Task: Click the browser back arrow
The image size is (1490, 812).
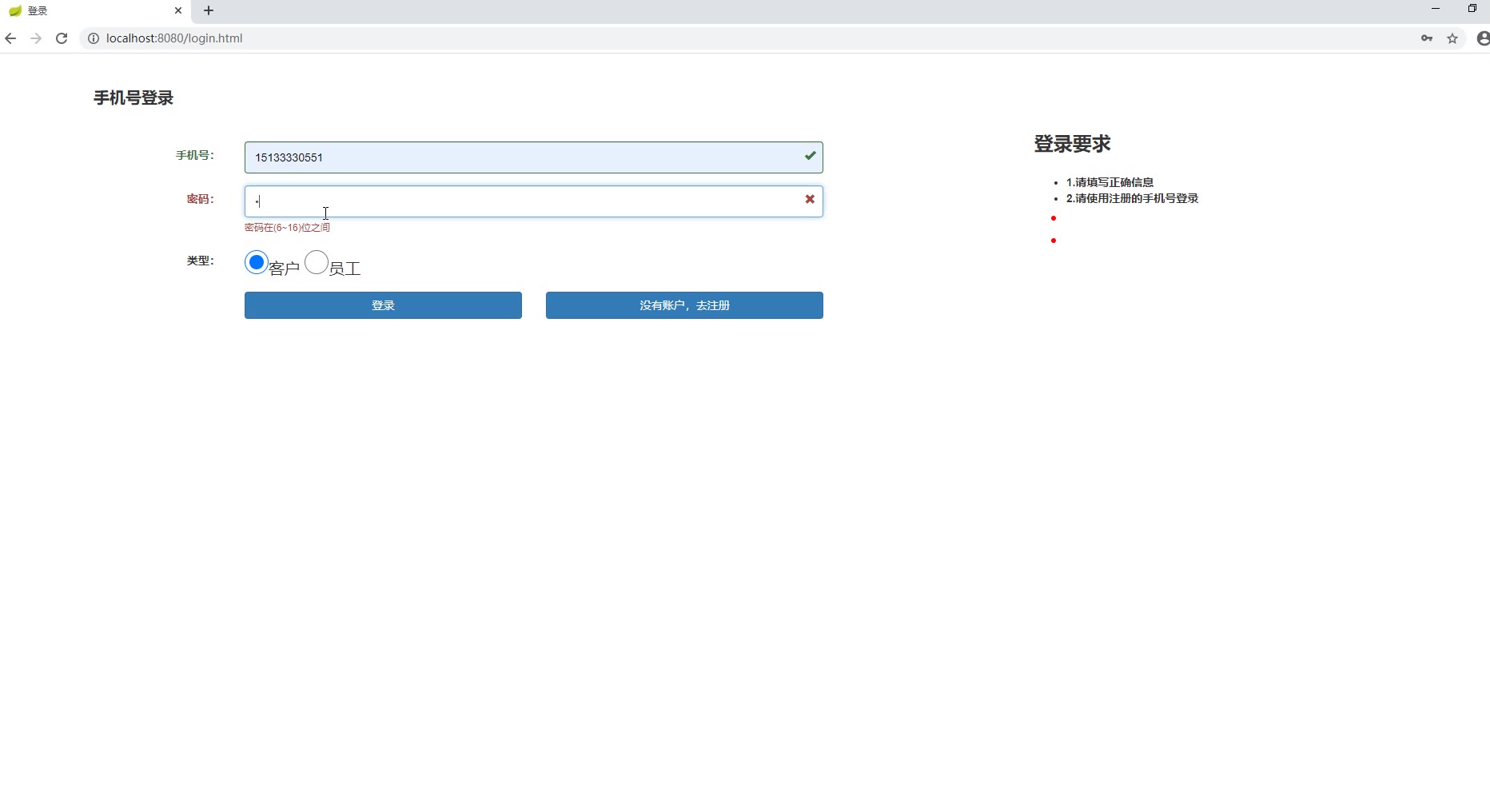Action: [x=10, y=38]
